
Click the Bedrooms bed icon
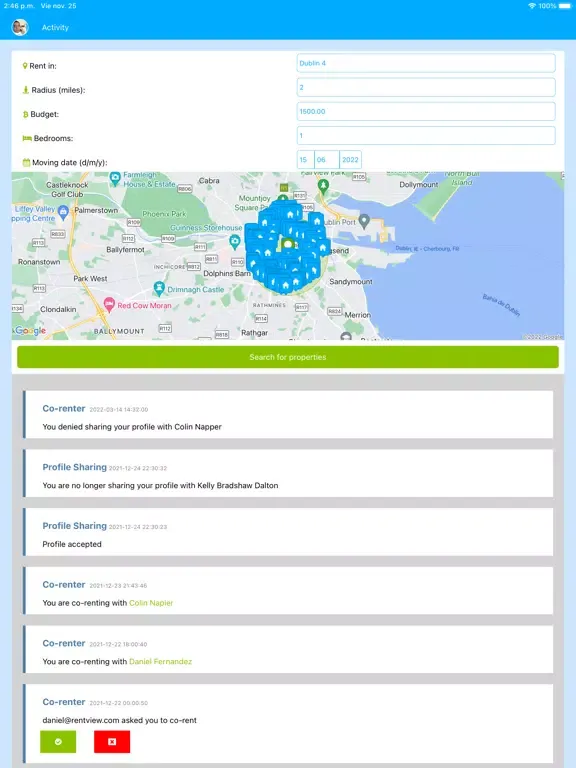click(x=27, y=138)
